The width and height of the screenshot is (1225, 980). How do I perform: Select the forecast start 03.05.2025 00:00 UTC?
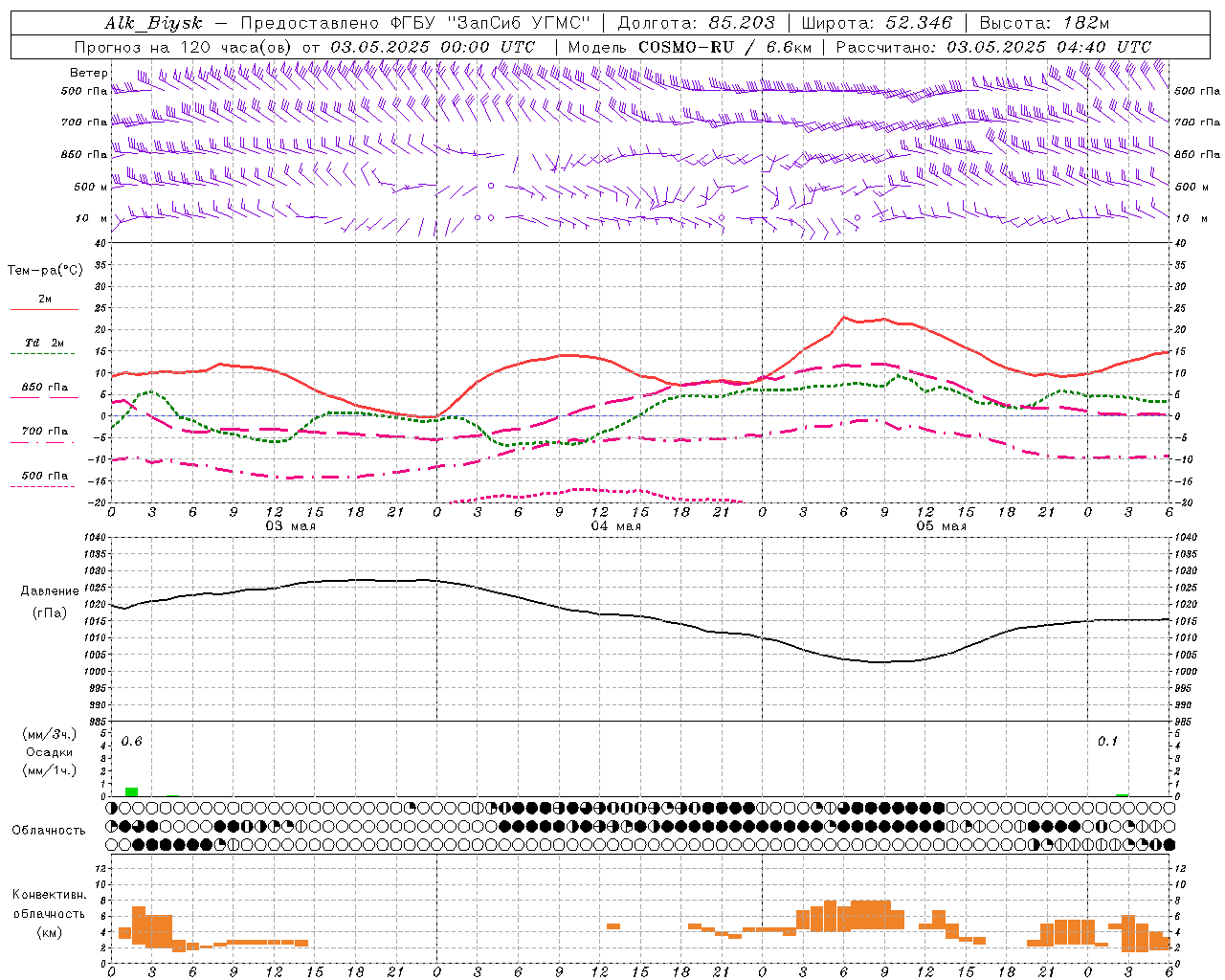pos(433,47)
